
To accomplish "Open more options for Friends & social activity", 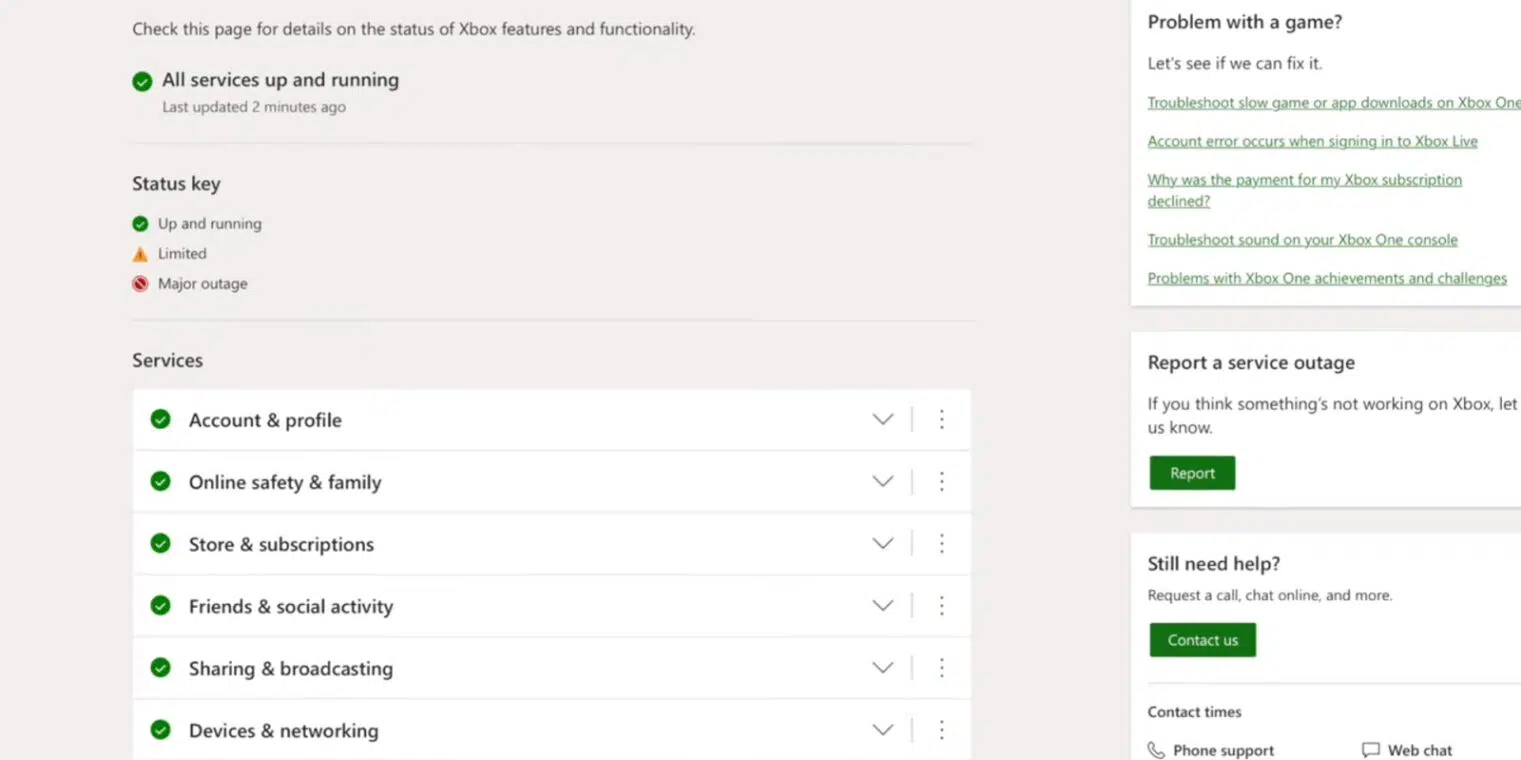I will (941, 606).
